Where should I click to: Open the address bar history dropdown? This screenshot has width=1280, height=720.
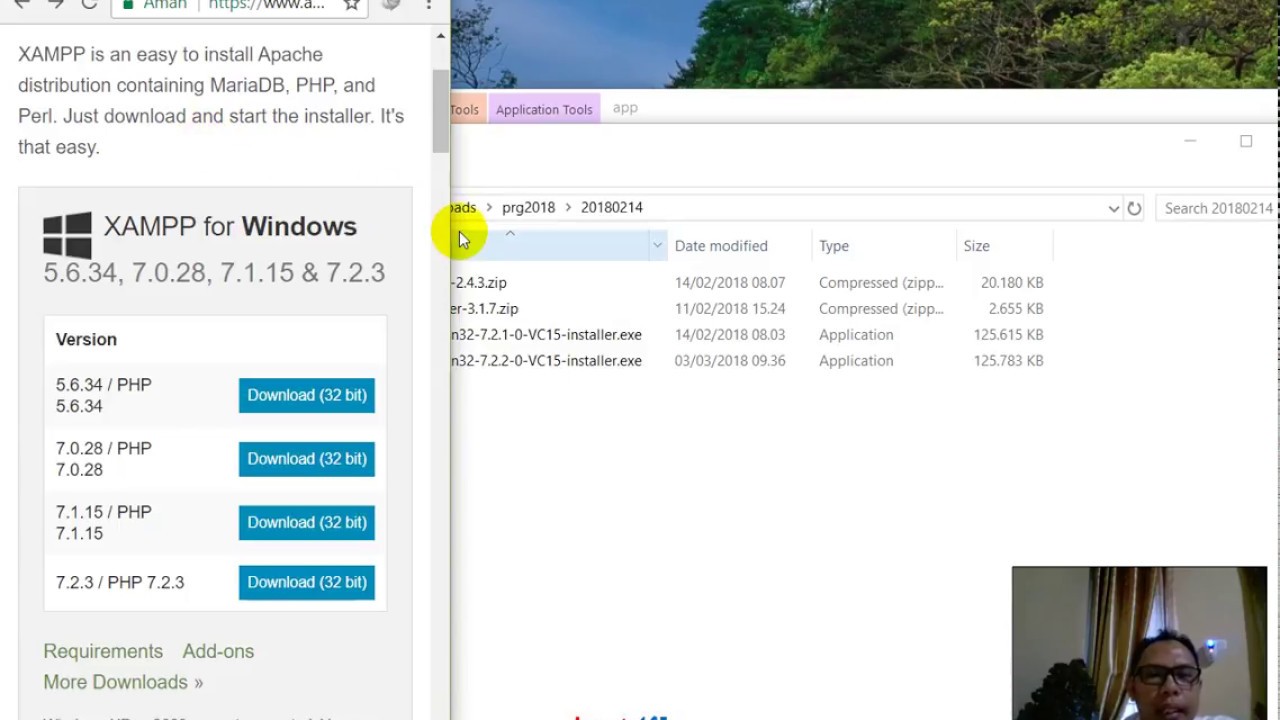(1113, 208)
